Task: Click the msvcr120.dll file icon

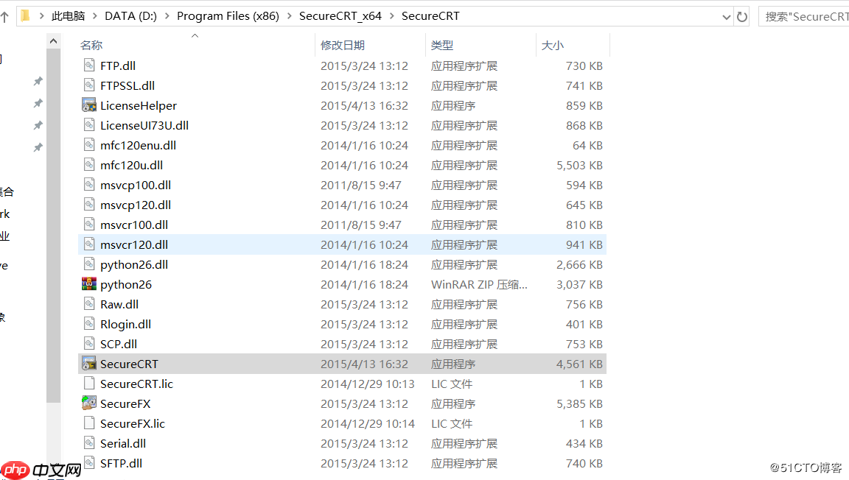Action: point(89,245)
